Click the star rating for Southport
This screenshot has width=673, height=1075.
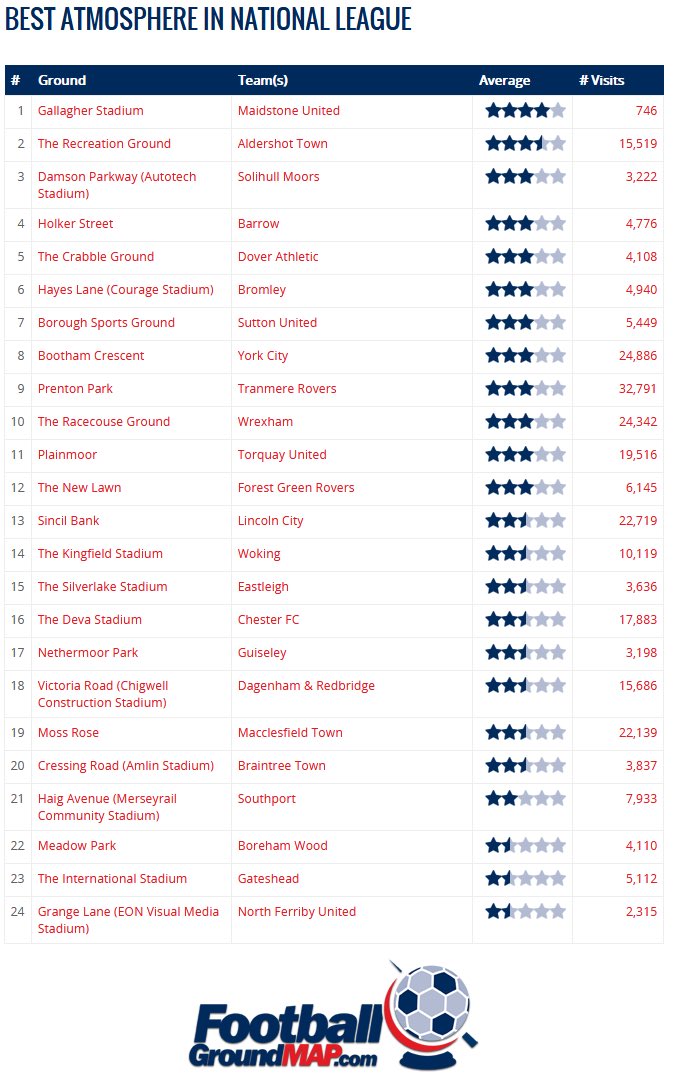point(525,799)
